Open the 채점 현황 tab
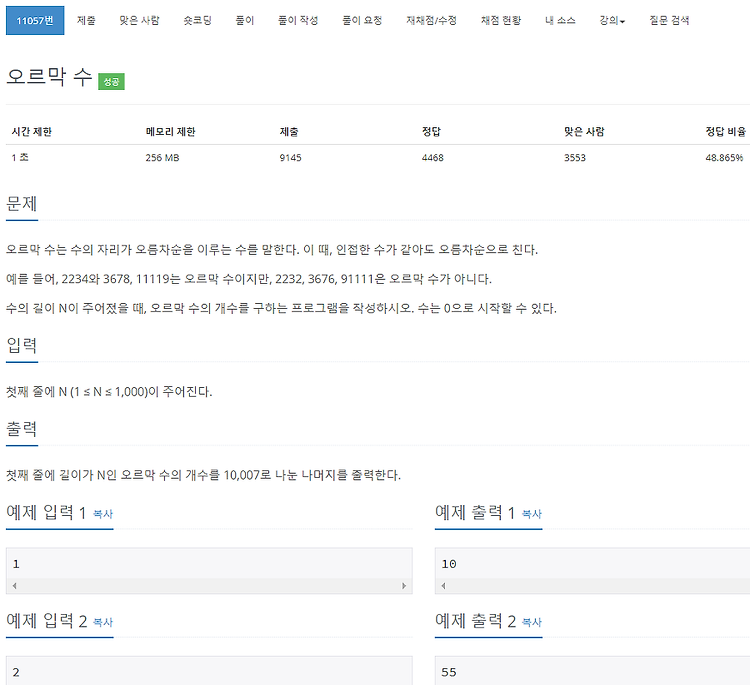Screen dimensions: 750x685 tap(501, 21)
